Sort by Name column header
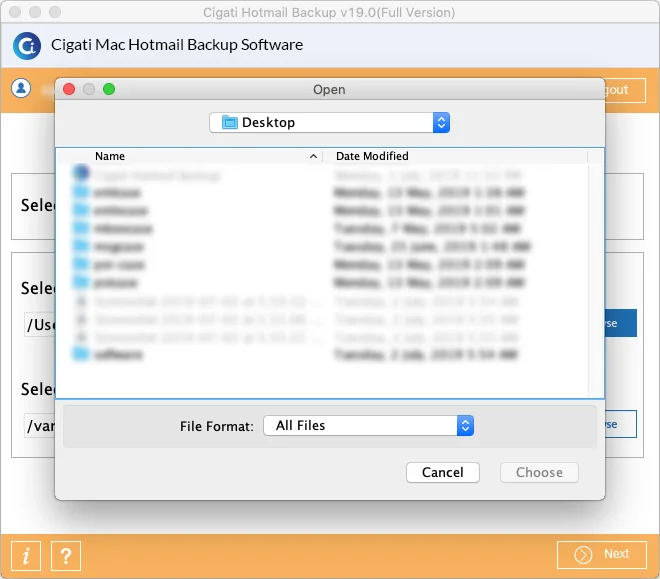 tap(189, 156)
